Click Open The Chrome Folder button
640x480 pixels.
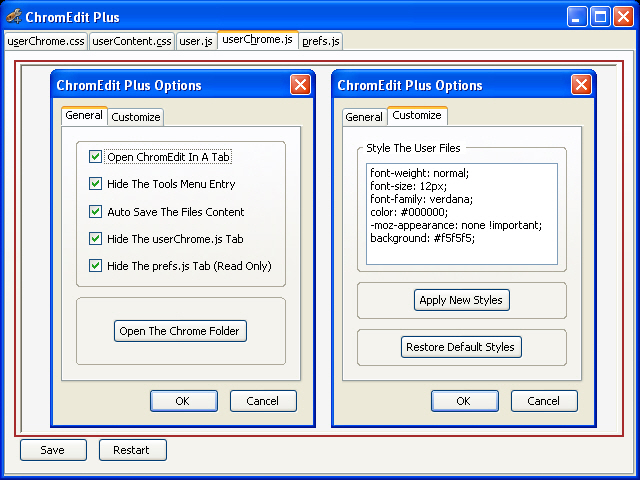(180, 331)
